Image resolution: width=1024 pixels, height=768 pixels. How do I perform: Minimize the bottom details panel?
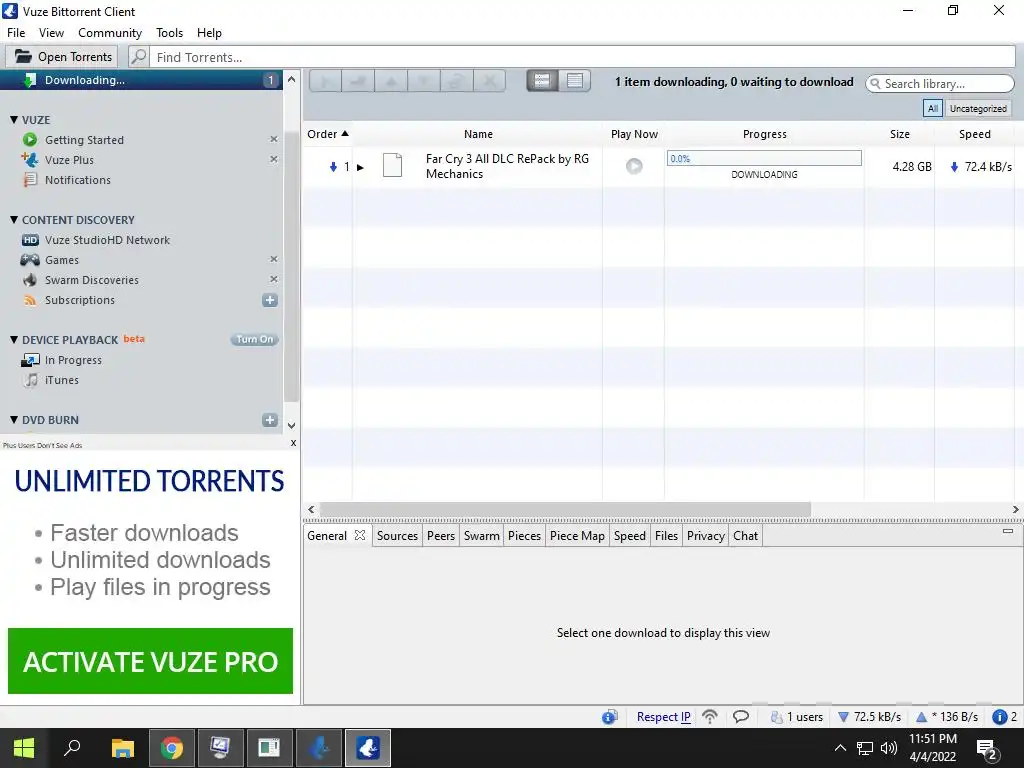pos(1008,531)
